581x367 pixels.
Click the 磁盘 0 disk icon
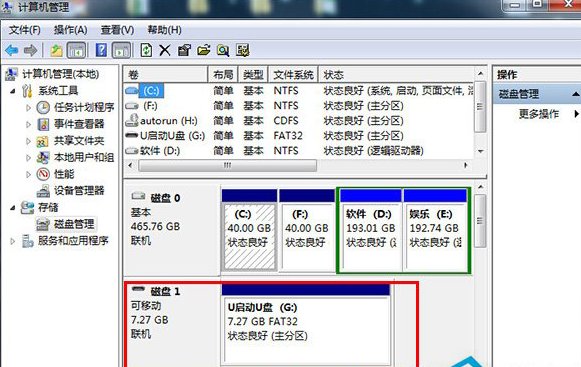tap(139, 196)
